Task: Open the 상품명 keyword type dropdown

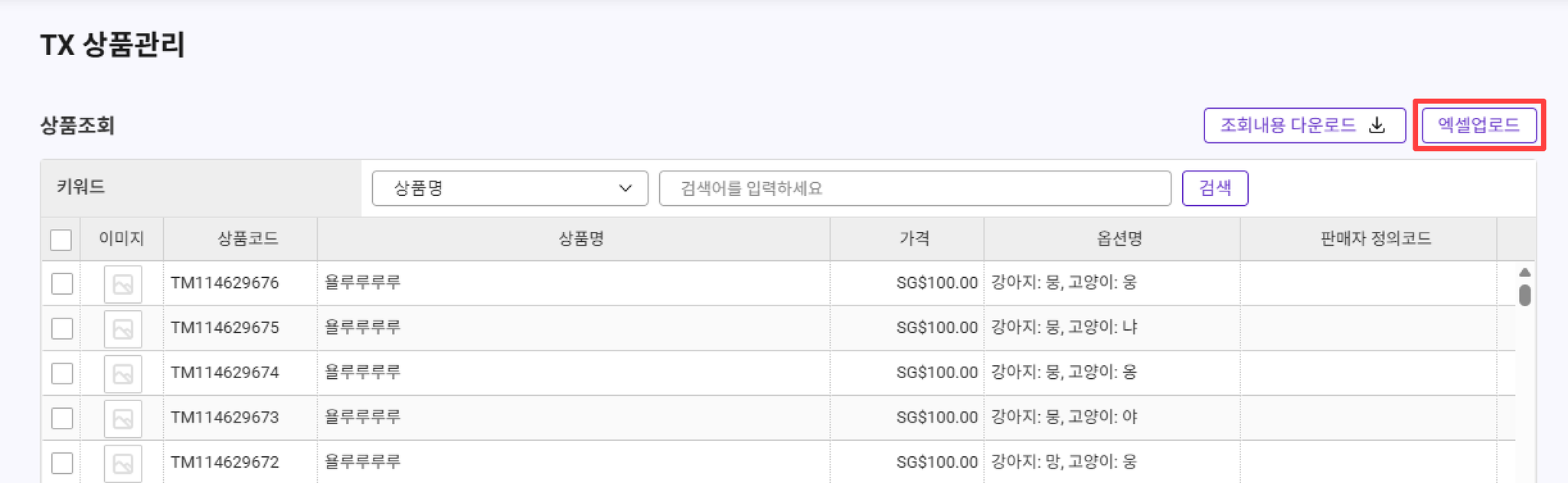Action: tap(509, 188)
